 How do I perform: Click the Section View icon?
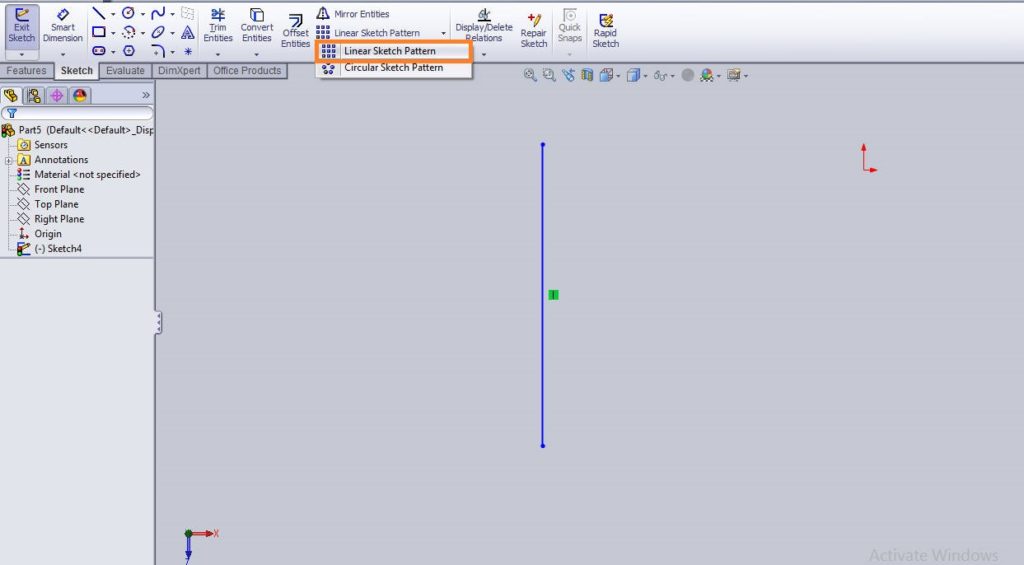click(x=586, y=75)
